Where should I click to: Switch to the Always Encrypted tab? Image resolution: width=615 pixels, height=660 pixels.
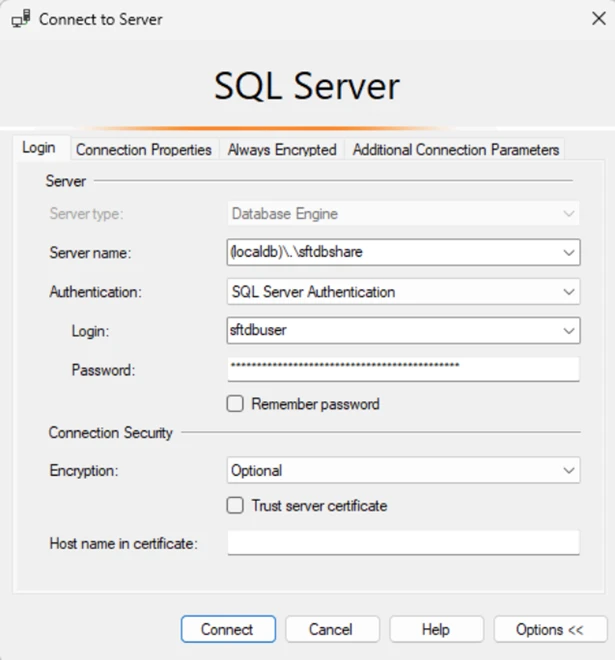click(x=282, y=149)
